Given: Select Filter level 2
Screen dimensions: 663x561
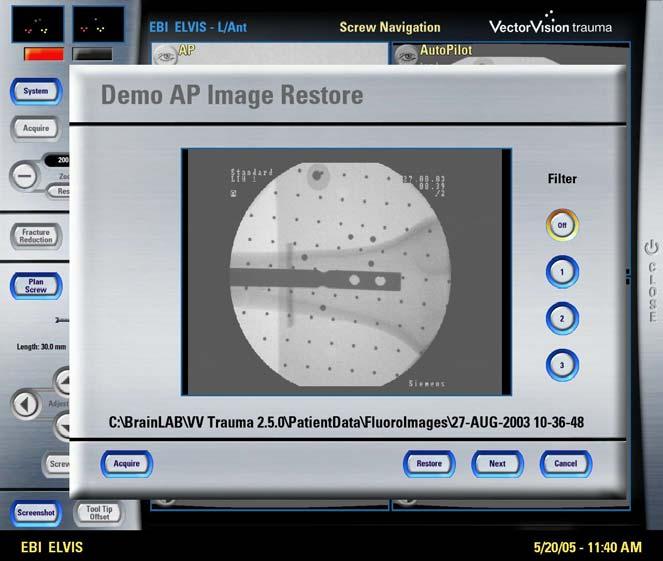Looking at the screenshot, I should pos(562,318).
